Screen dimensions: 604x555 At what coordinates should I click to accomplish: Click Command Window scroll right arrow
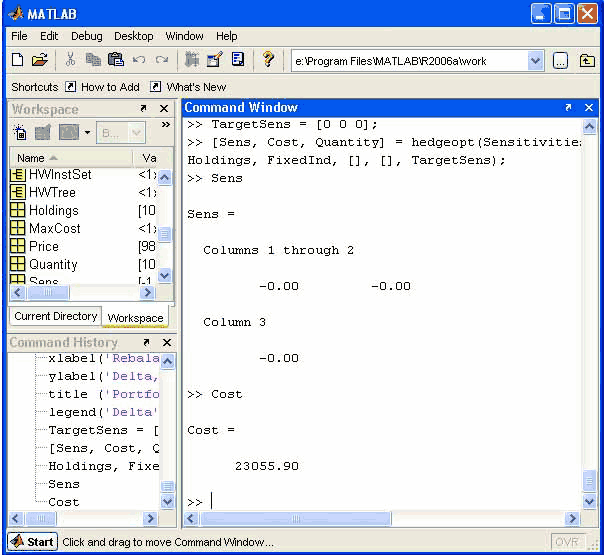pos(572,519)
